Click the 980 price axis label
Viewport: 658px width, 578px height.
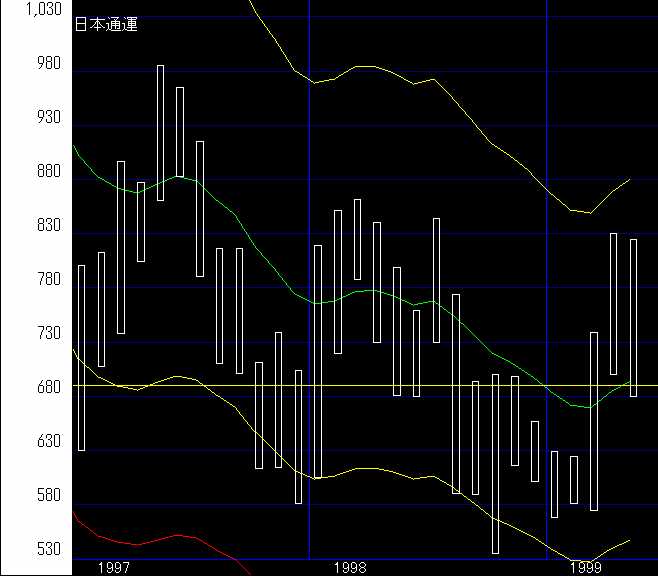(x=48, y=64)
